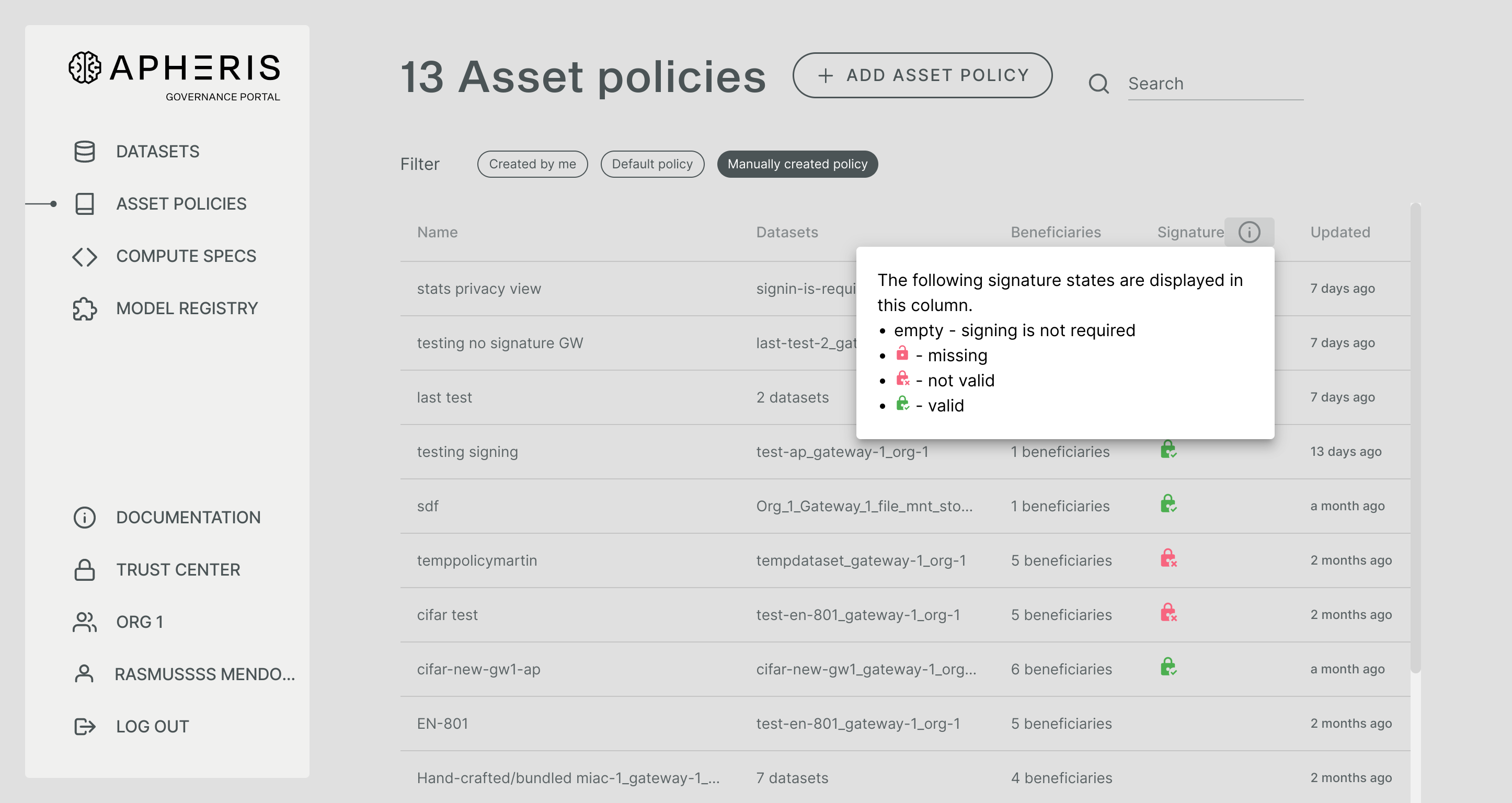The image size is (1512, 803).
Task: Click the red invalid signature icon for cifar test
Action: point(1167,614)
